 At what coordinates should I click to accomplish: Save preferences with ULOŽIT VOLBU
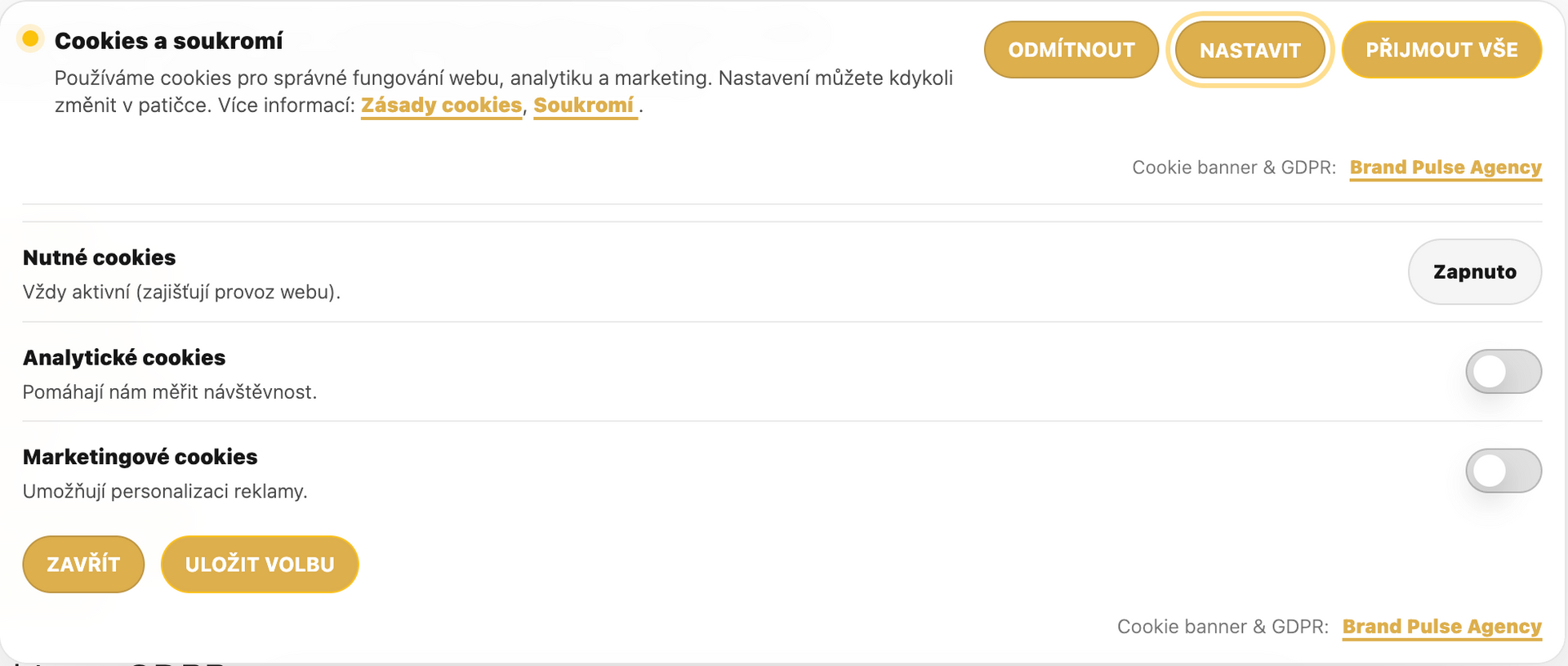tap(260, 565)
